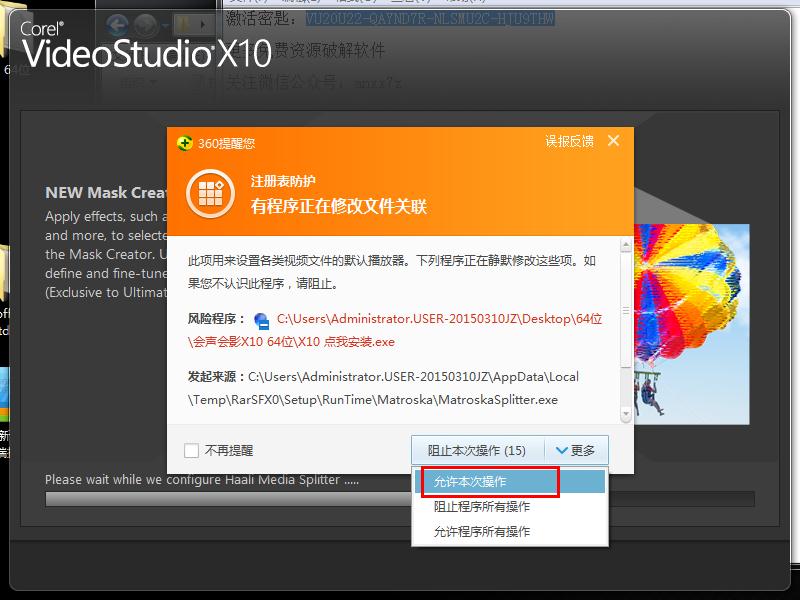The image size is (800, 600).
Task: Click the "Please wait while we configure" status text
Action: (x=202, y=480)
